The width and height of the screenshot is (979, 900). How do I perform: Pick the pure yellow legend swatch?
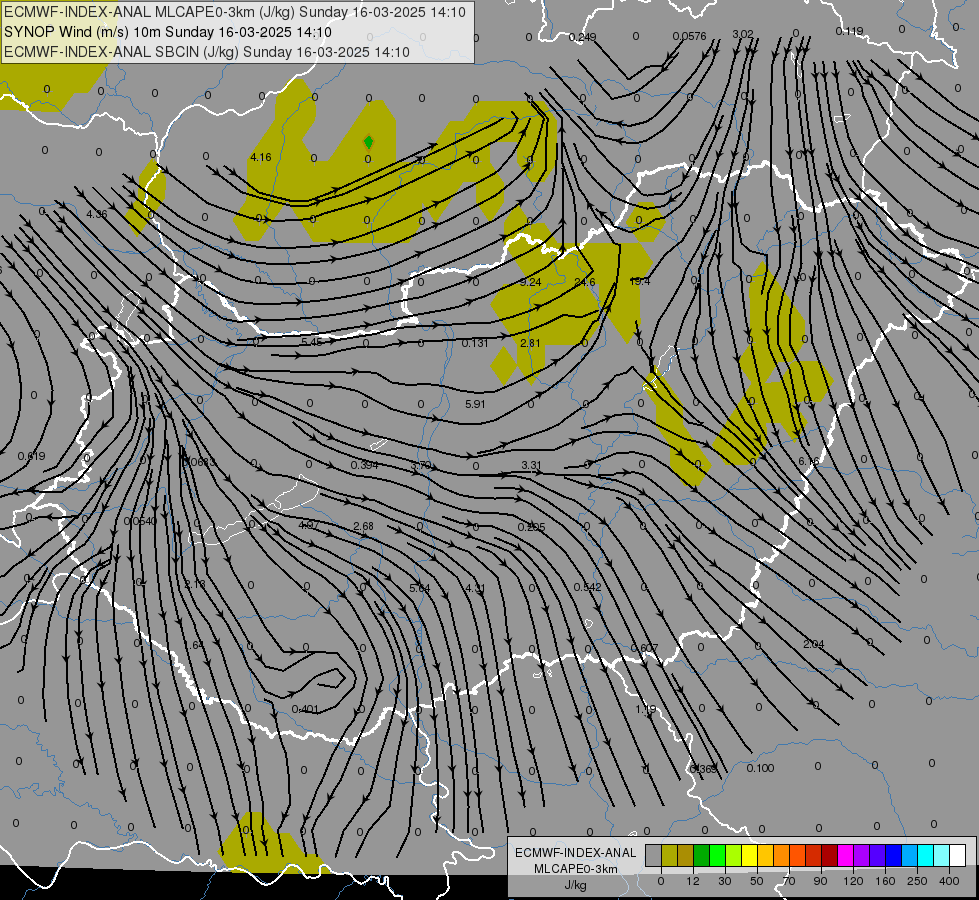click(x=749, y=856)
